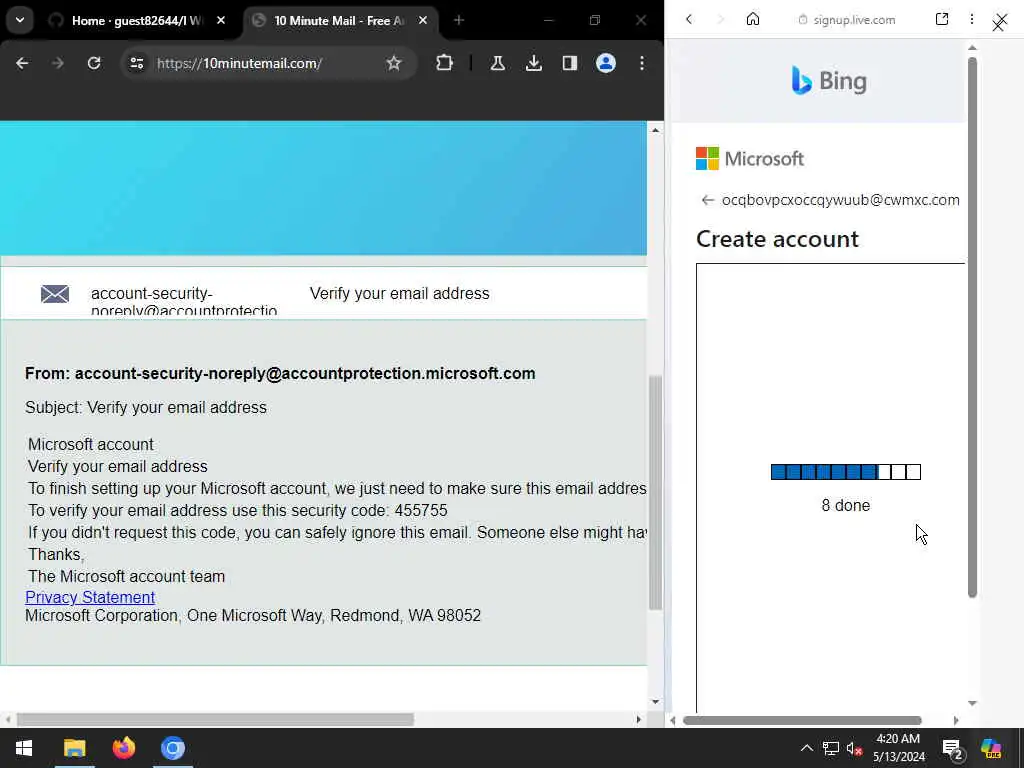The height and width of the screenshot is (768, 1024).
Task: Click the Bing logo
Action: pyautogui.click(x=829, y=81)
